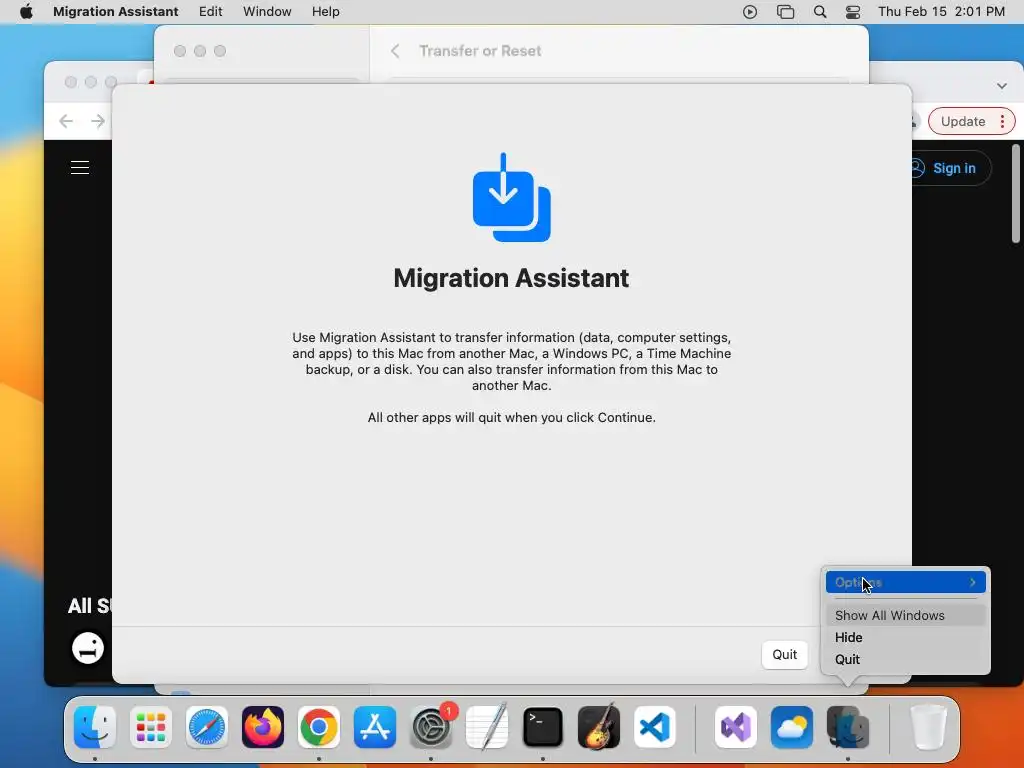
Task: Click the play circle menu bar icon
Action: pyautogui.click(x=750, y=12)
